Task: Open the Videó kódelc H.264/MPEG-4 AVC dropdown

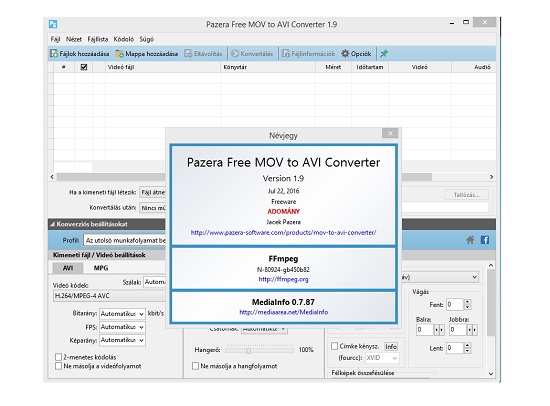Action: pos(109,296)
